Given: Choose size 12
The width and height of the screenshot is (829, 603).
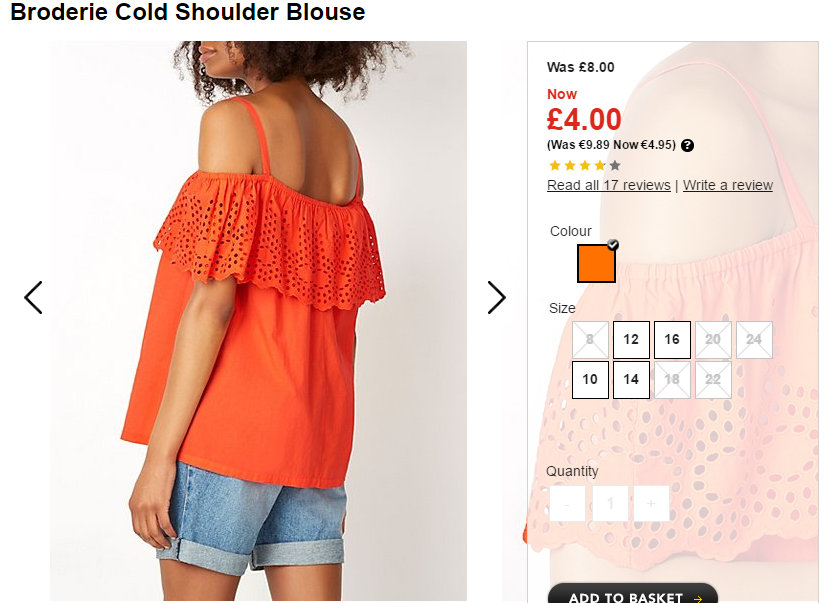Looking at the screenshot, I should click(x=631, y=340).
